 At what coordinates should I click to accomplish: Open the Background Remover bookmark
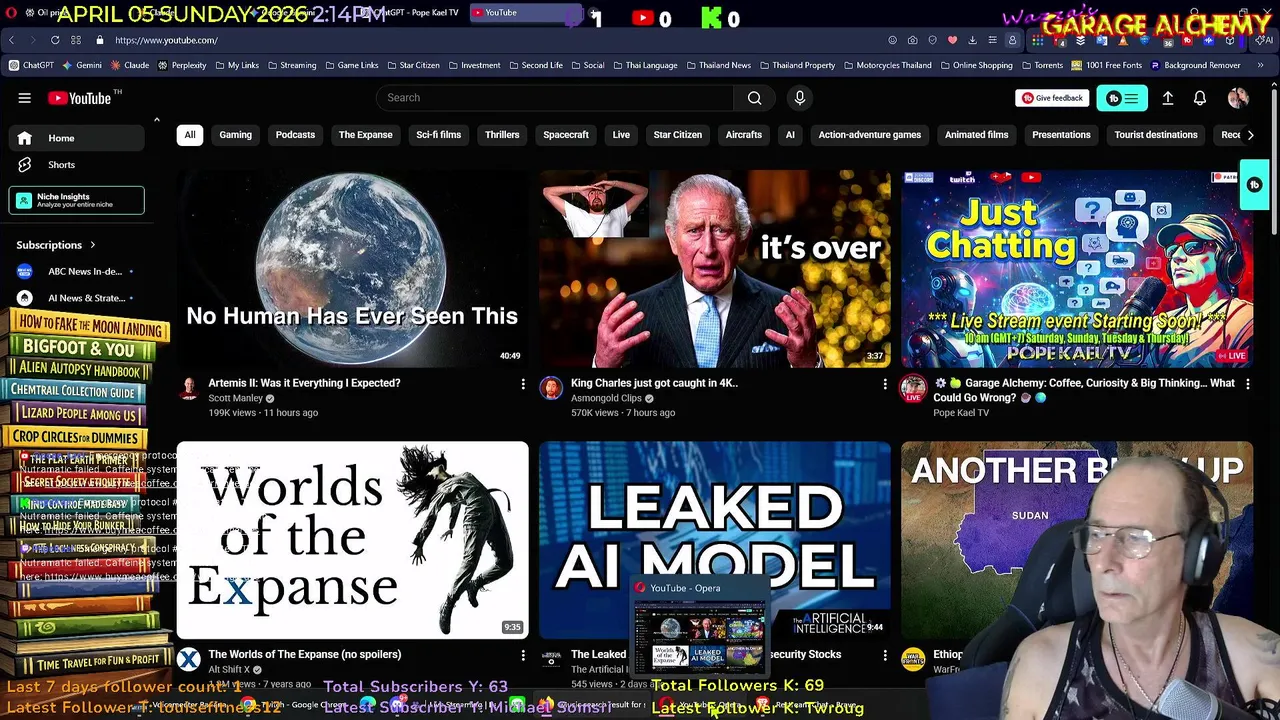pos(1195,65)
